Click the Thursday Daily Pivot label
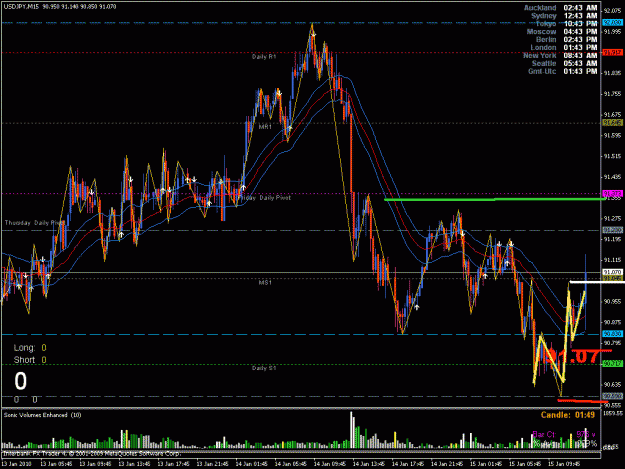The height and width of the screenshot is (469, 625). (x=34, y=223)
